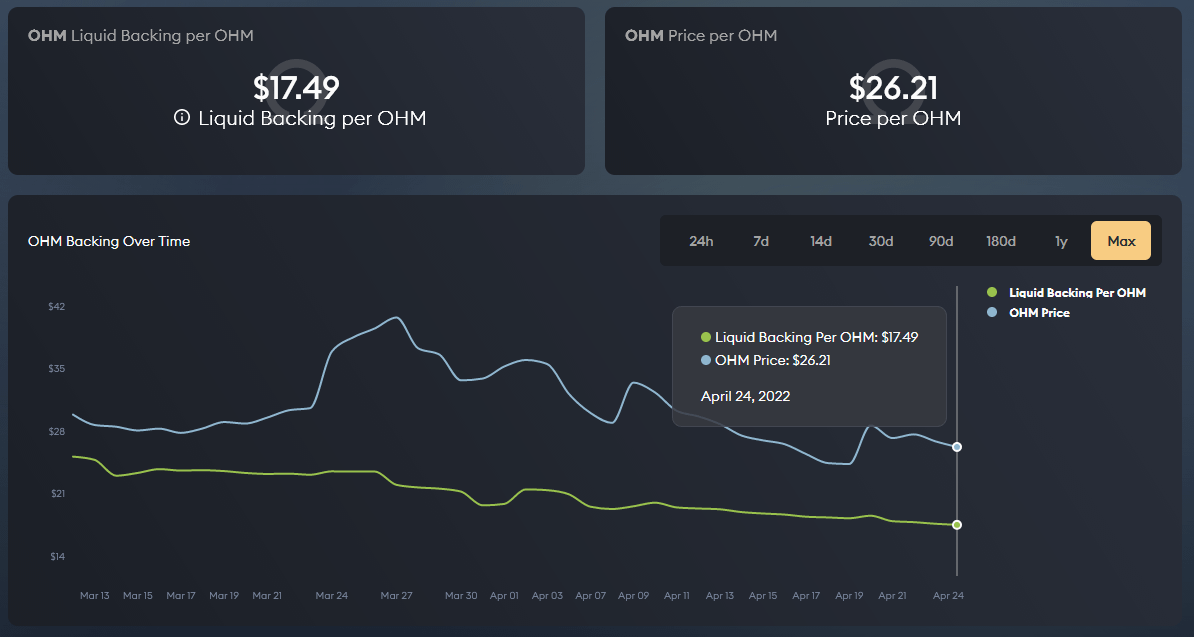Click the $26.21 price per OHM value
Image resolution: width=1194 pixels, height=637 pixels.
[x=893, y=88]
